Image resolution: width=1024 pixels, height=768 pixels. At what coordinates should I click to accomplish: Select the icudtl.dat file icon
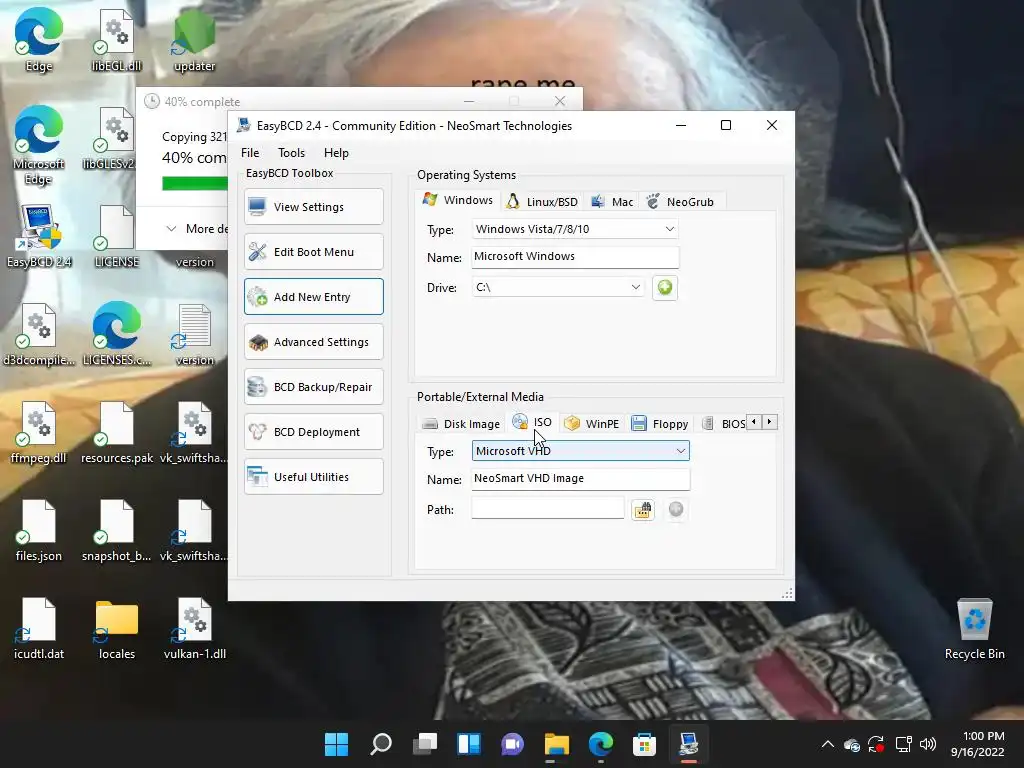[39, 628]
